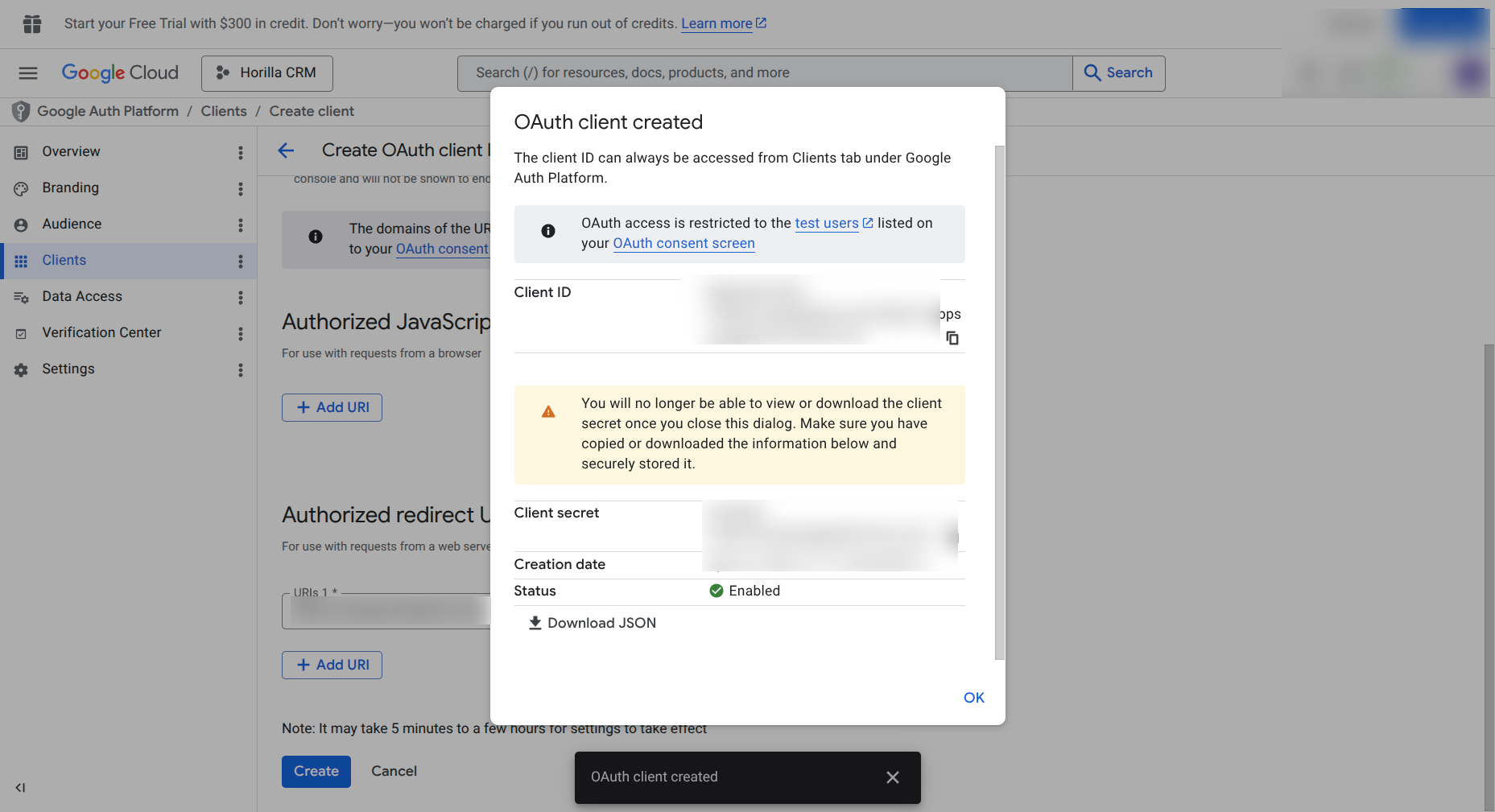Open Settings in the sidebar

coord(68,369)
